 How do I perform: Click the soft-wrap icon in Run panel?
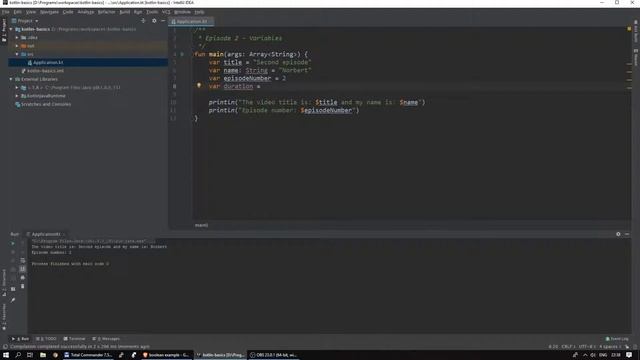(x=22, y=260)
